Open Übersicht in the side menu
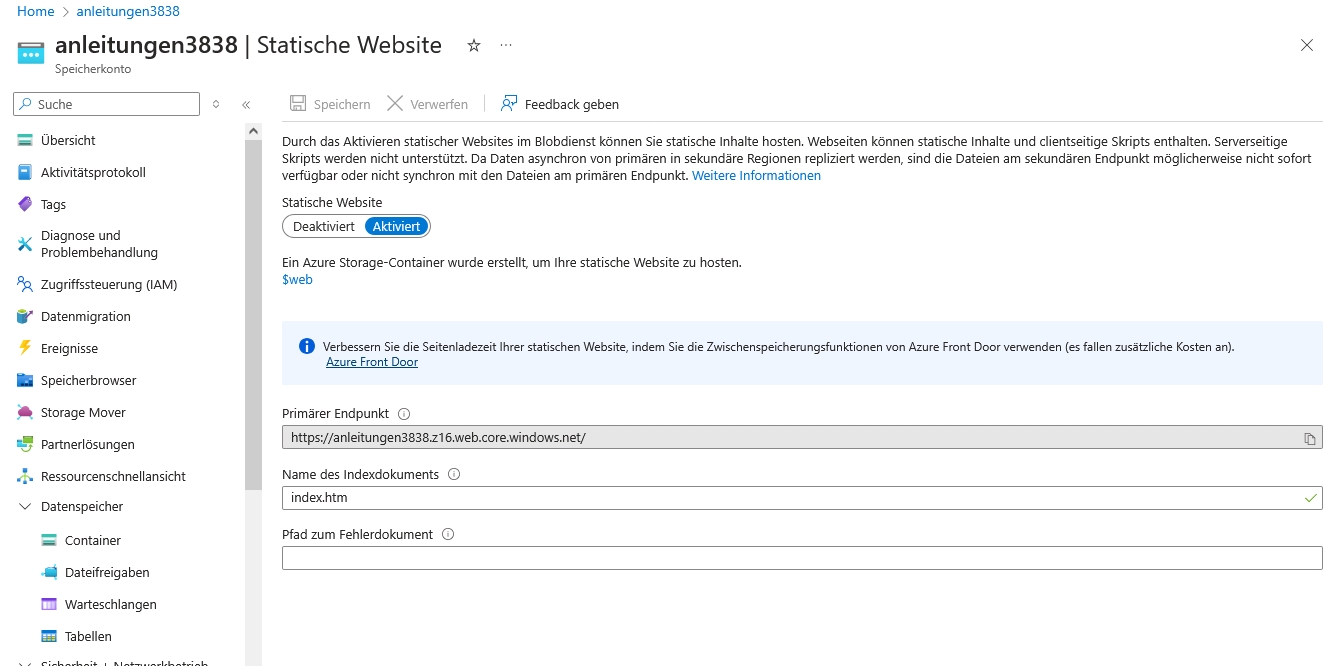Image resolution: width=1343 pixels, height=666 pixels. click(x=68, y=141)
